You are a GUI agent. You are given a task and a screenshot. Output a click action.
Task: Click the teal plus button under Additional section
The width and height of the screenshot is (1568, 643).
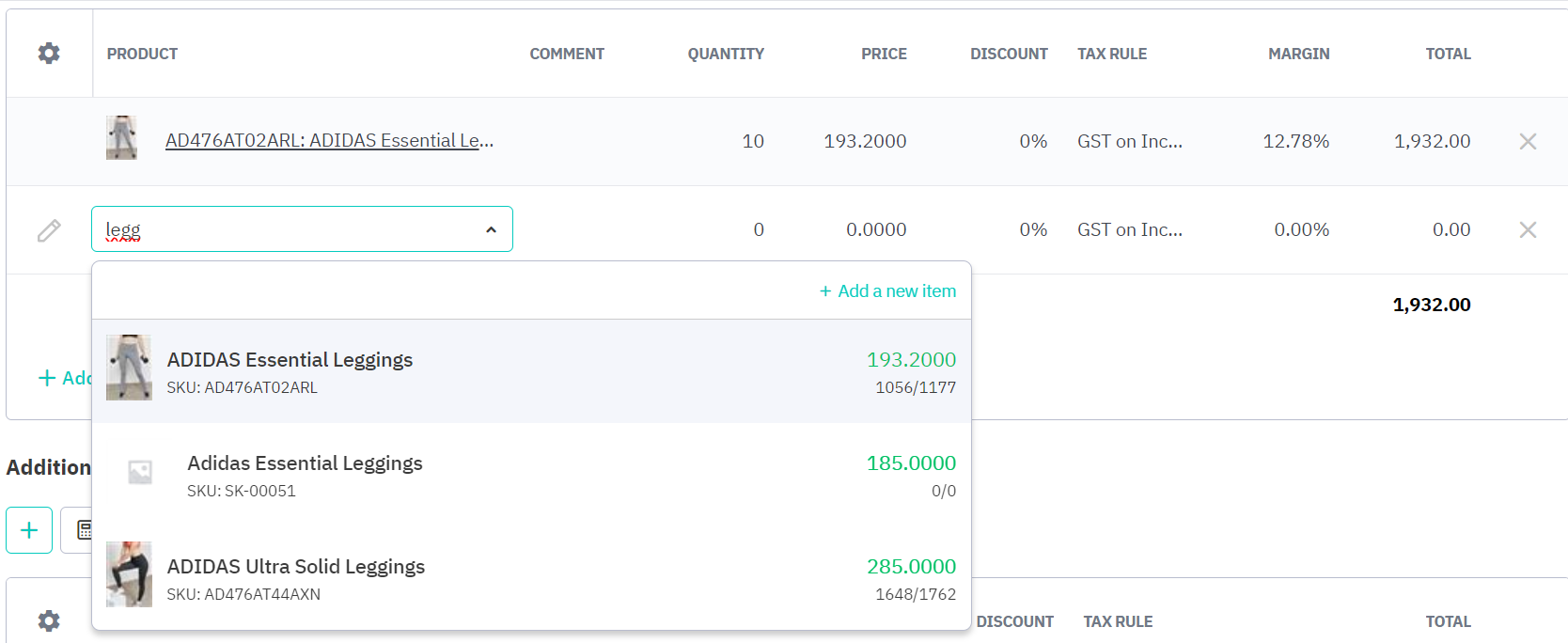click(x=29, y=530)
